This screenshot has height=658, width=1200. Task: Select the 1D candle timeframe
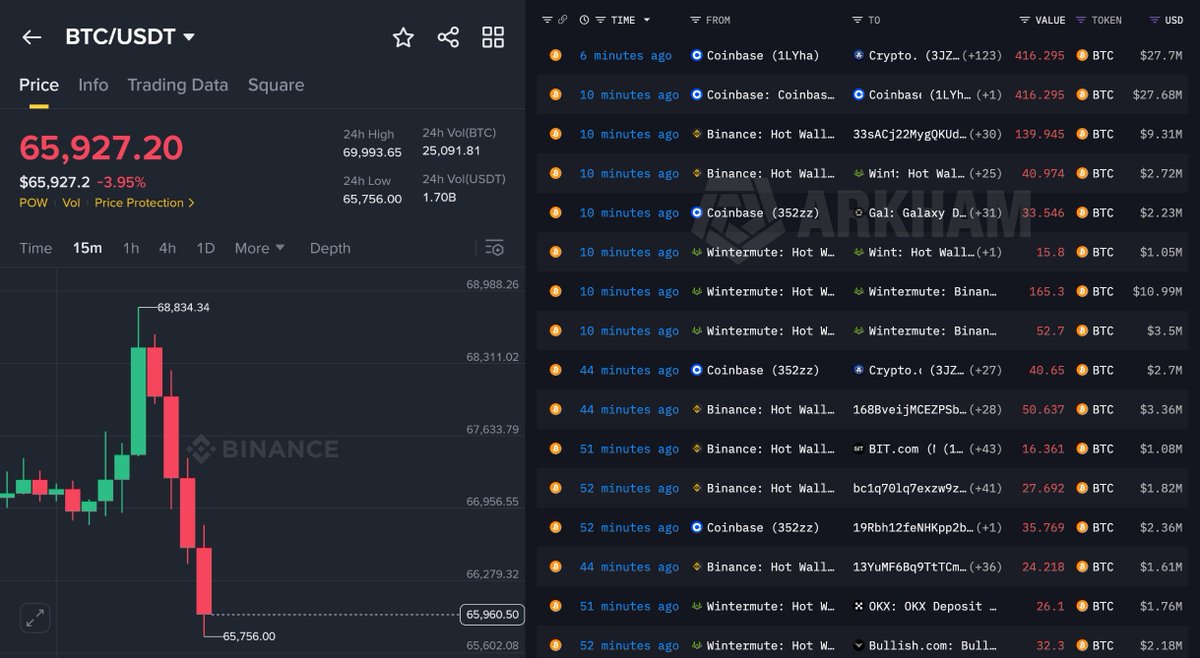click(x=205, y=248)
